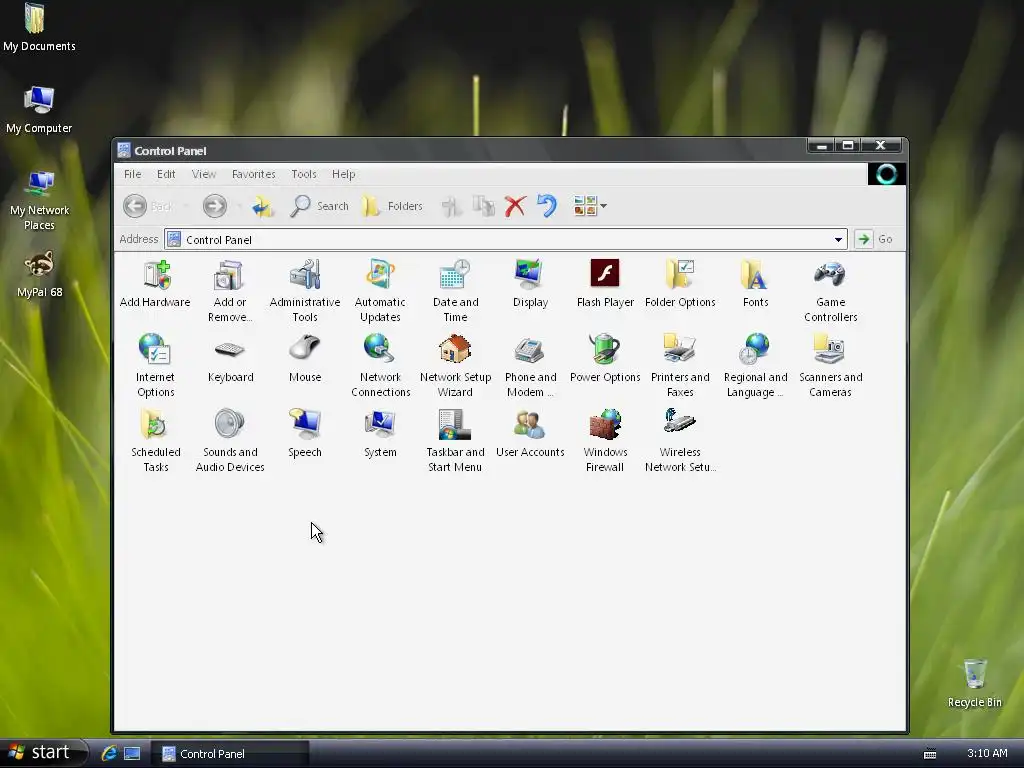The height and width of the screenshot is (768, 1024).
Task: Open the System applet
Action: pos(380,434)
